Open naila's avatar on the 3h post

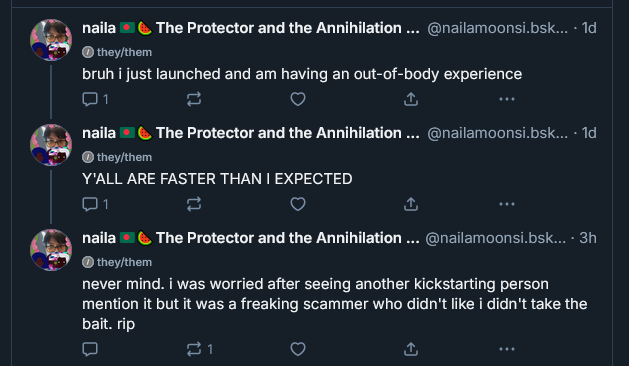coord(51,250)
